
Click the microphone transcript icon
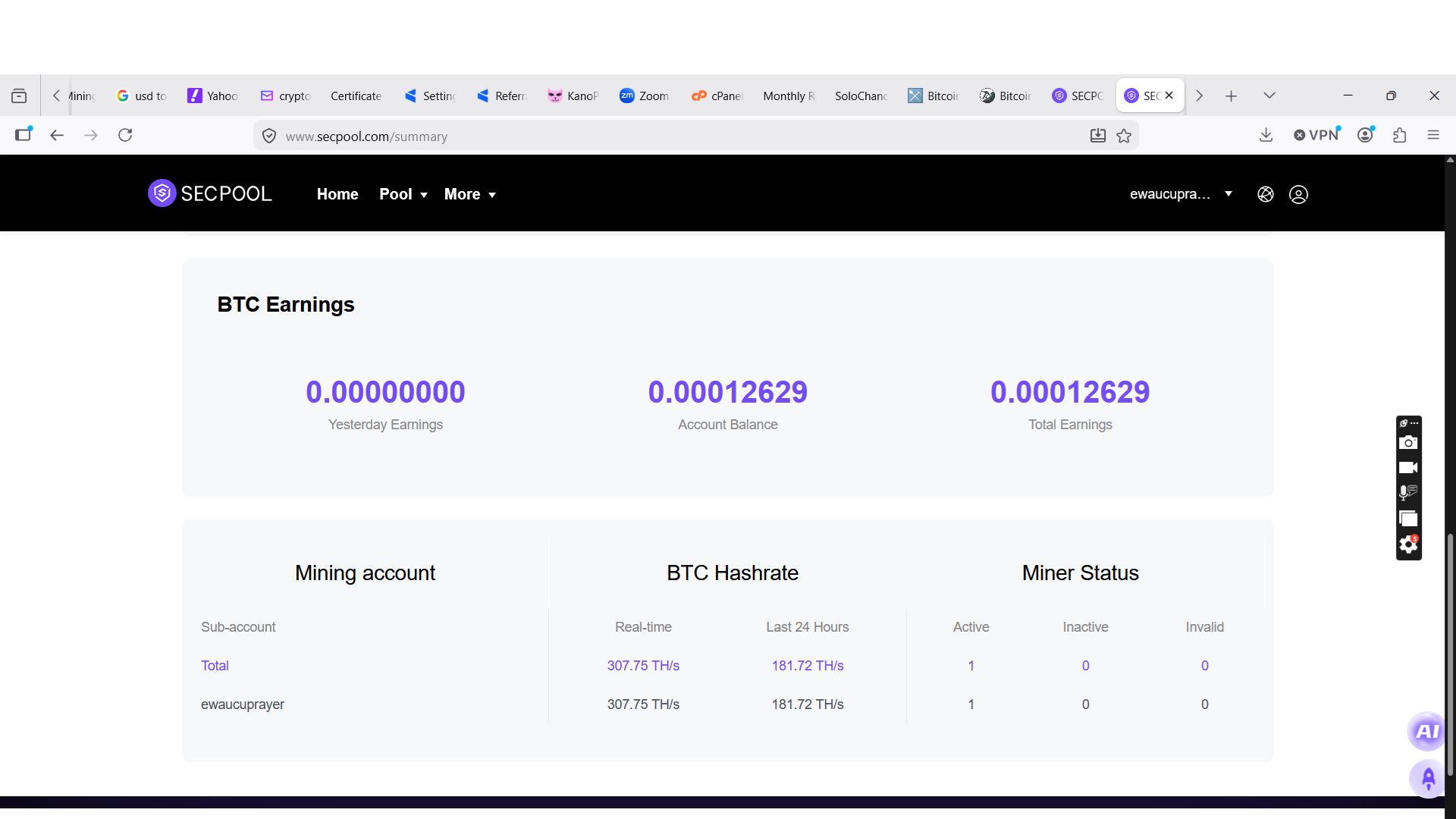[1408, 493]
